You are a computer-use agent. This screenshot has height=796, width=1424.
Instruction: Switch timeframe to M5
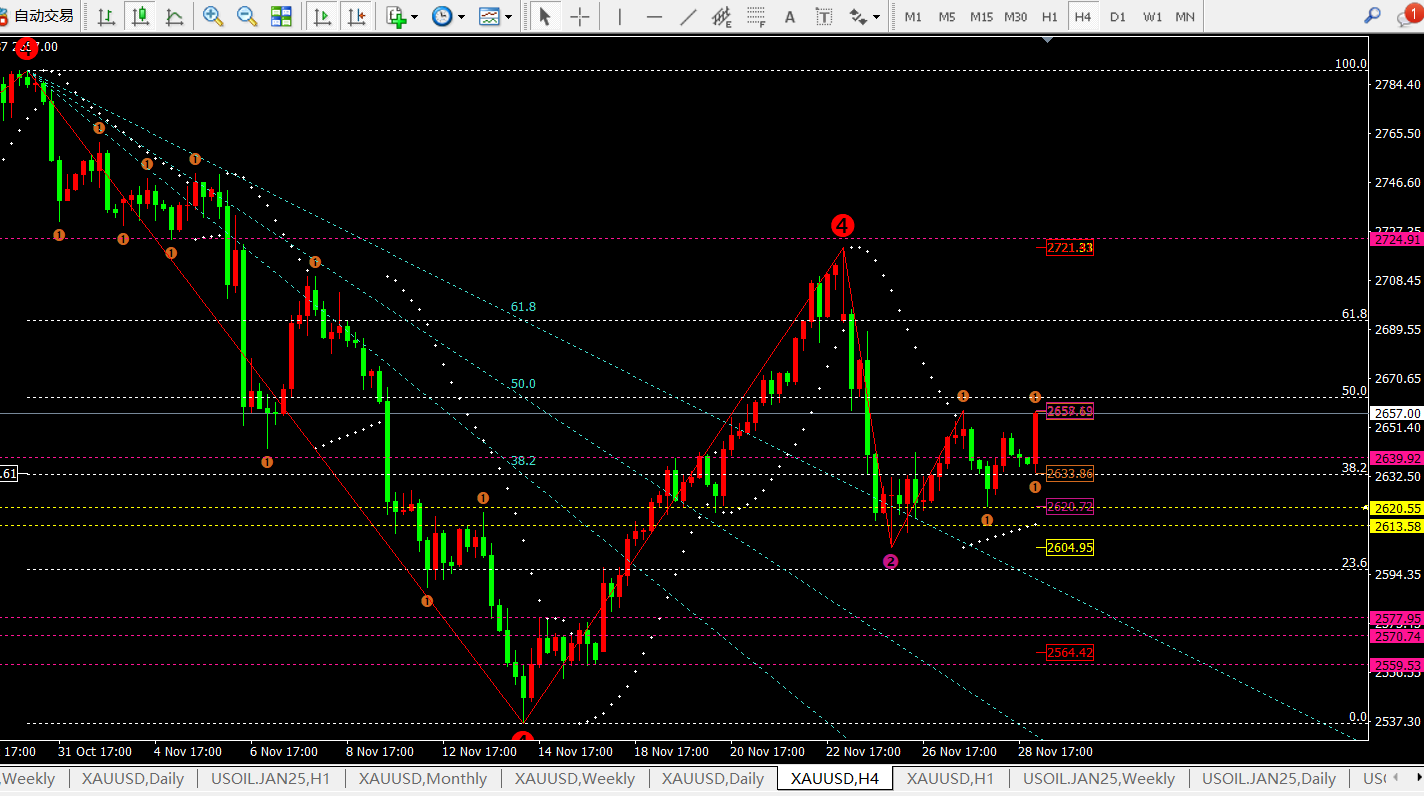point(947,16)
